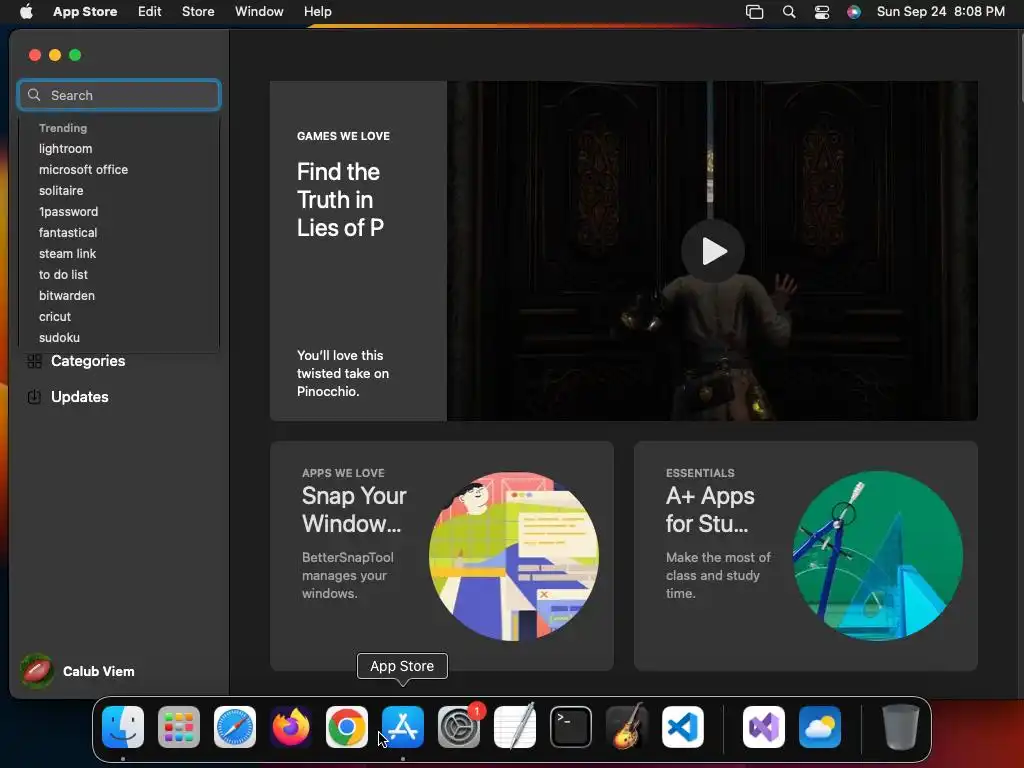Go to Updates in the sidebar
Viewport: 1024px width, 768px height.
[80, 397]
